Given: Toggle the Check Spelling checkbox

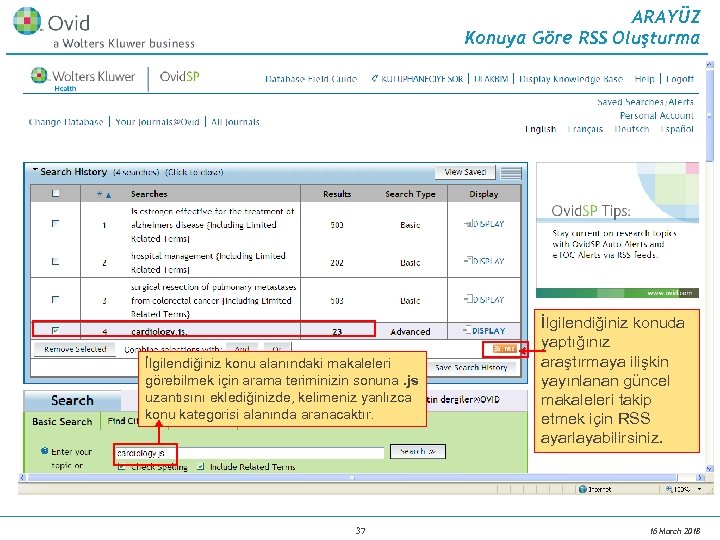Looking at the screenshot, I should [122, 467].
